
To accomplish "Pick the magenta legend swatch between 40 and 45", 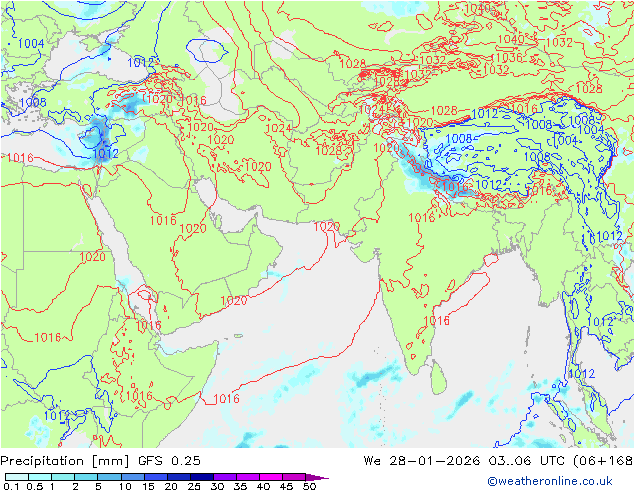I will [x=271, y=477].
